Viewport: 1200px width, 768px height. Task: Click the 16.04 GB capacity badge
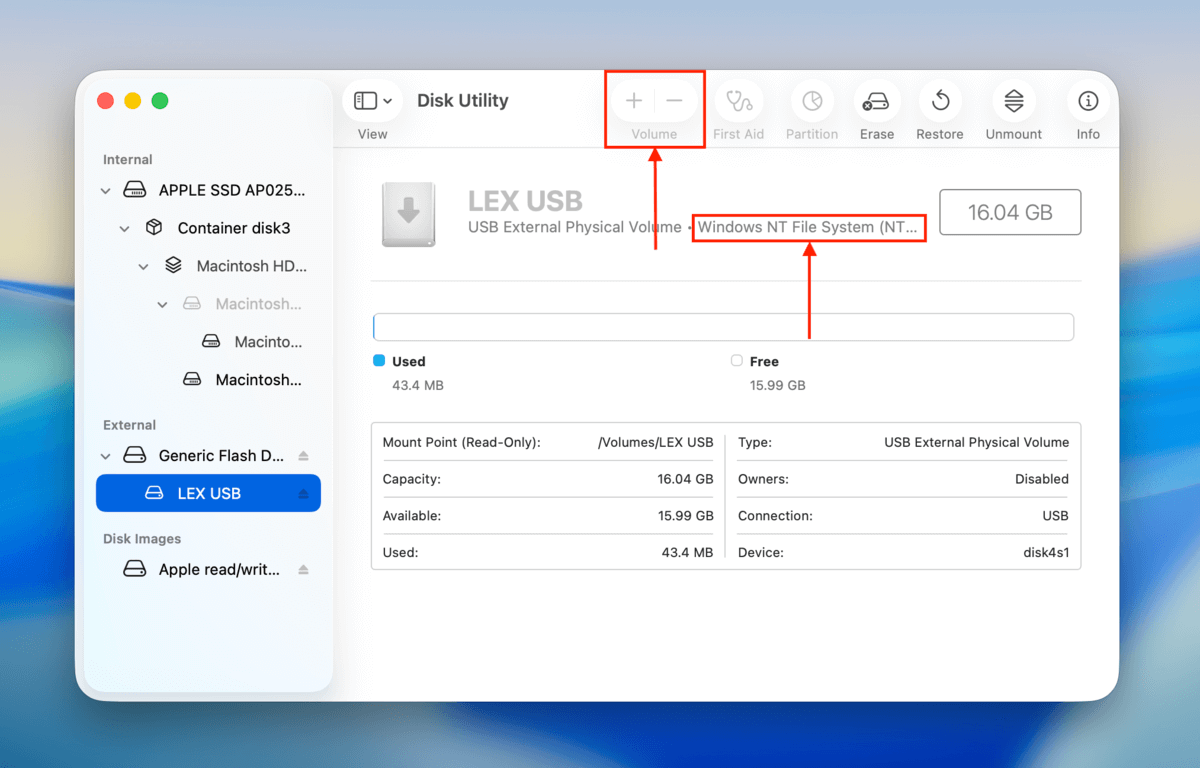1010,212
